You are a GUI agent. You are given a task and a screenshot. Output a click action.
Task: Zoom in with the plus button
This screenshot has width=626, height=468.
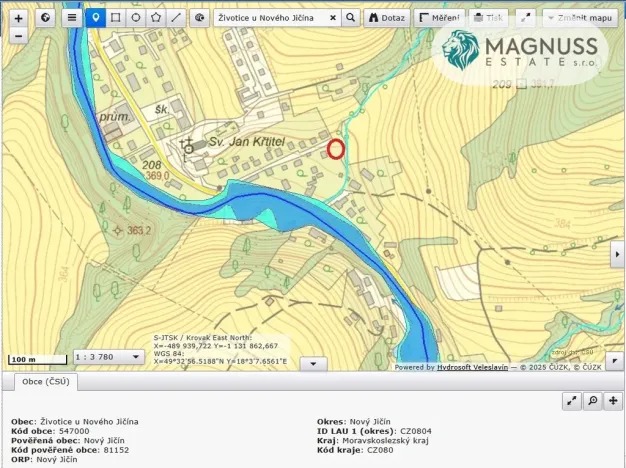(x=18, y=18)
